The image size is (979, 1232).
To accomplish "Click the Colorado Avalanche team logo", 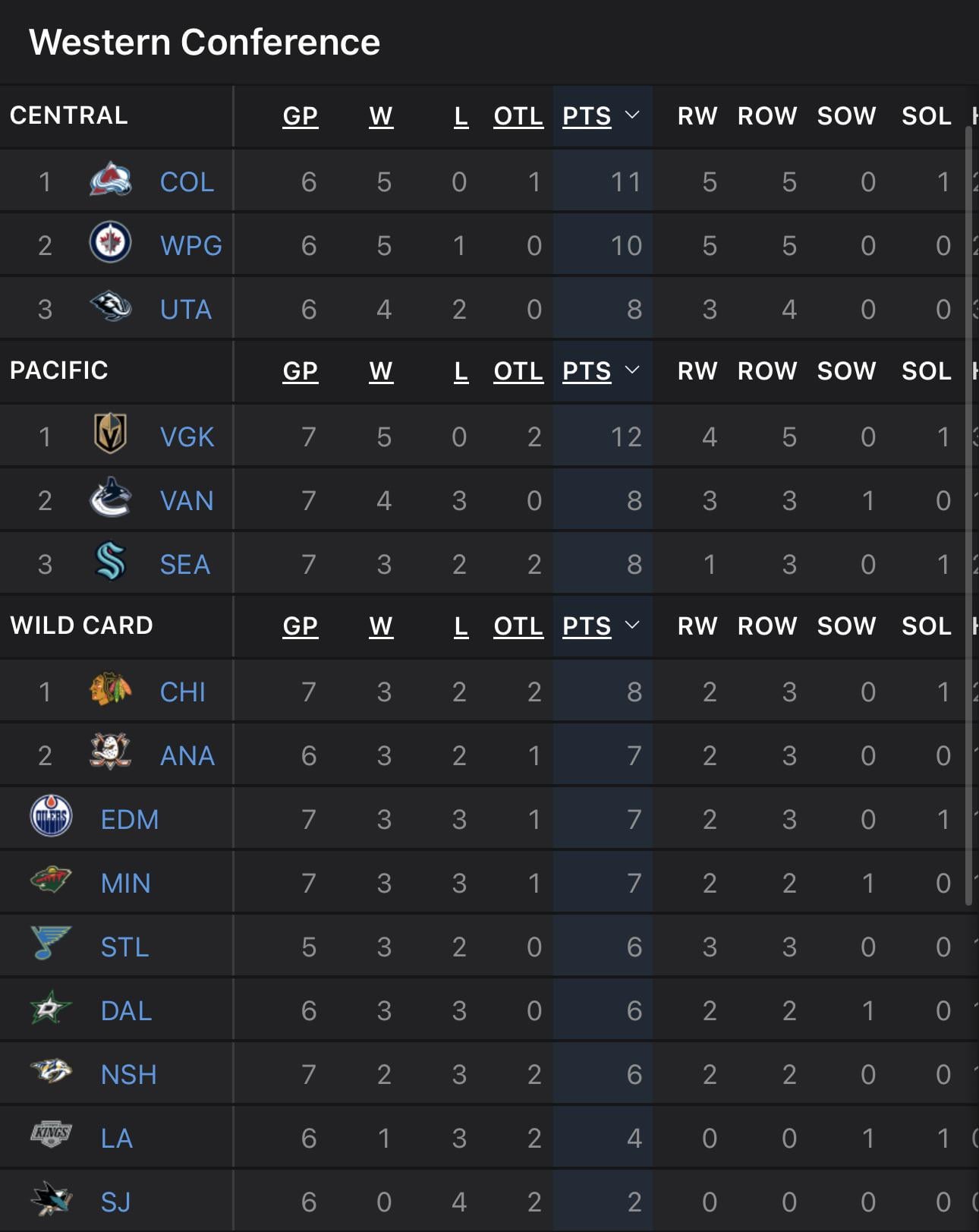I will tap(111, 181).
